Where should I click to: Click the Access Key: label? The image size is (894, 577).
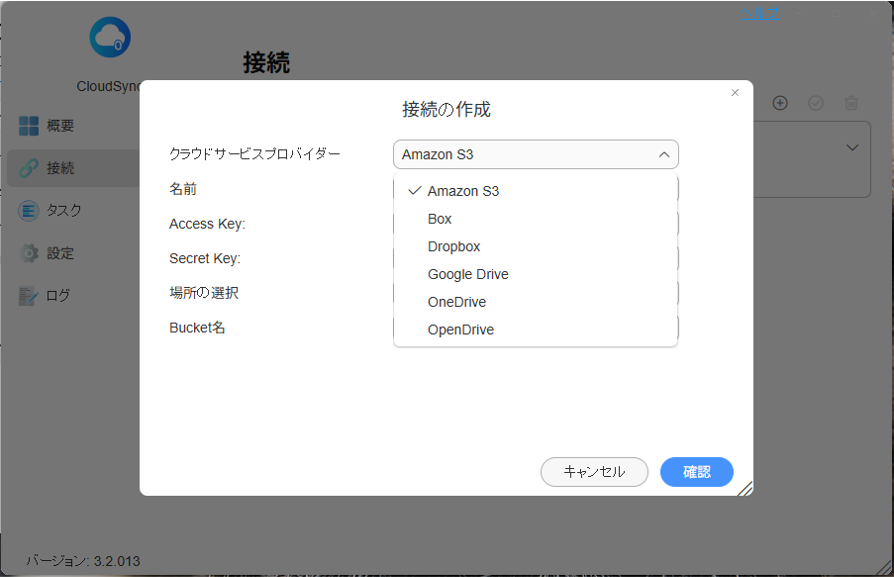[207, 224]
